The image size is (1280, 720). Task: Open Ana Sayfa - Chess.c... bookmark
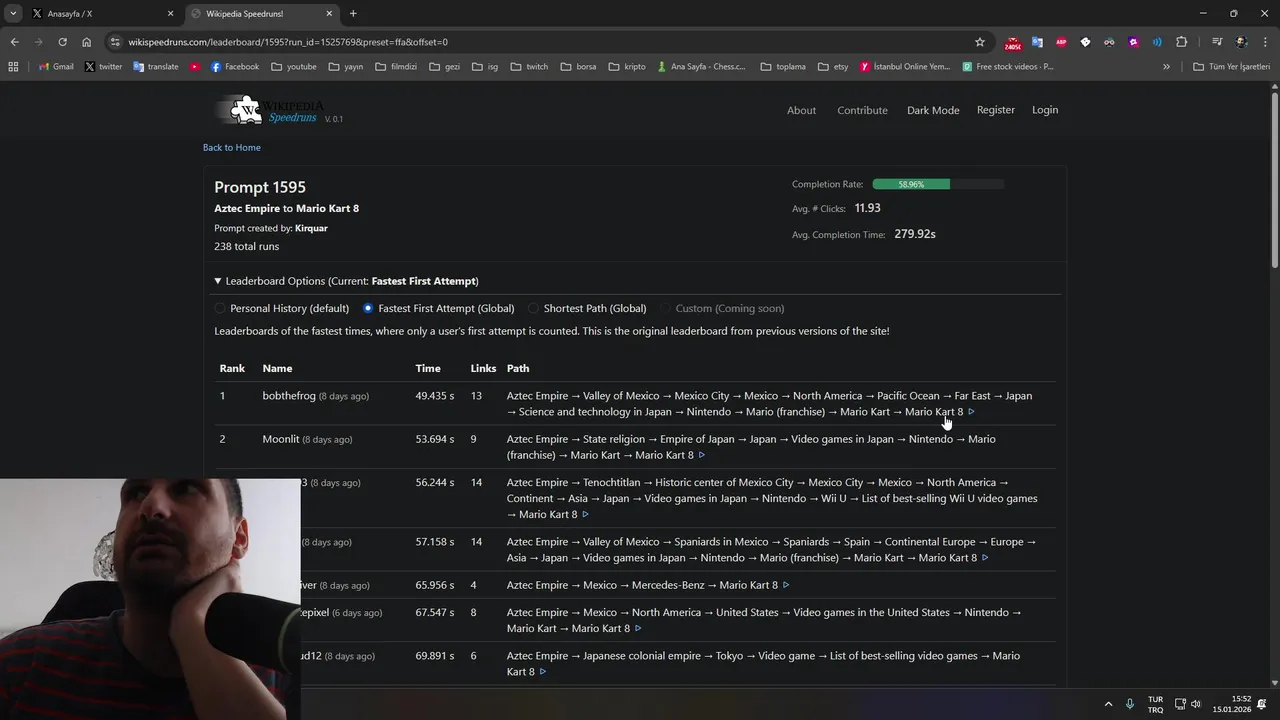click(702, 67)
